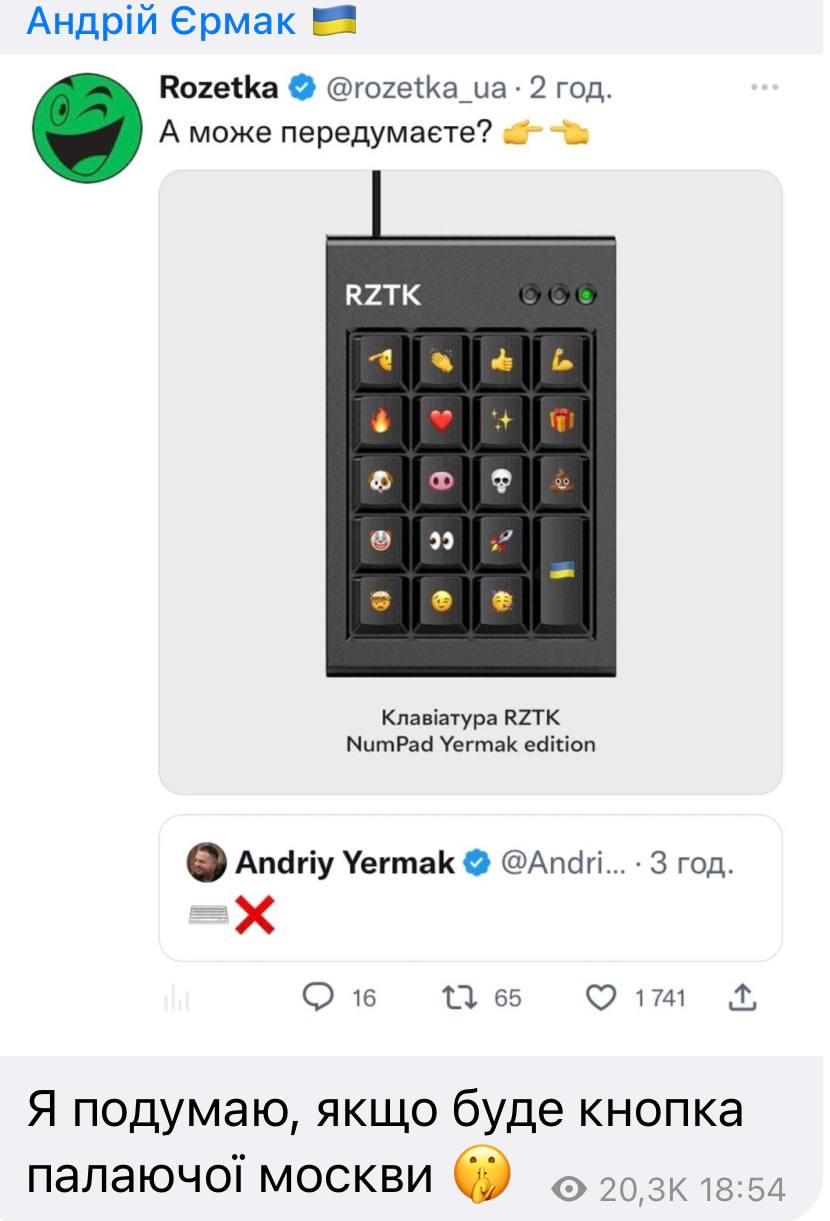Click the Ukrainian flag key on keypad
This screenshot has height=1221, width=830.
click(561, 570)
